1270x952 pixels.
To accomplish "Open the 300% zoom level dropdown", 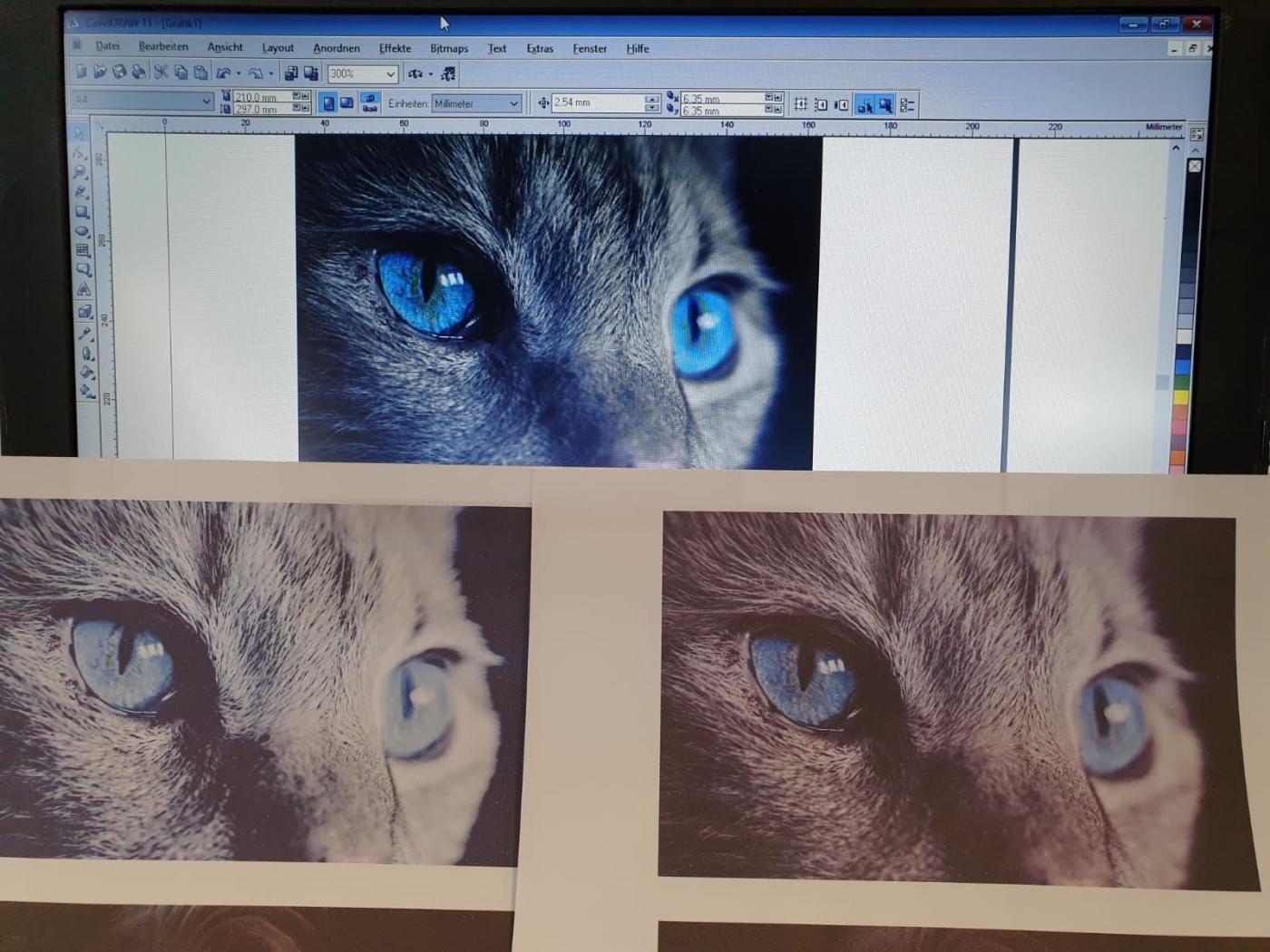I will [x=390, y=74].
